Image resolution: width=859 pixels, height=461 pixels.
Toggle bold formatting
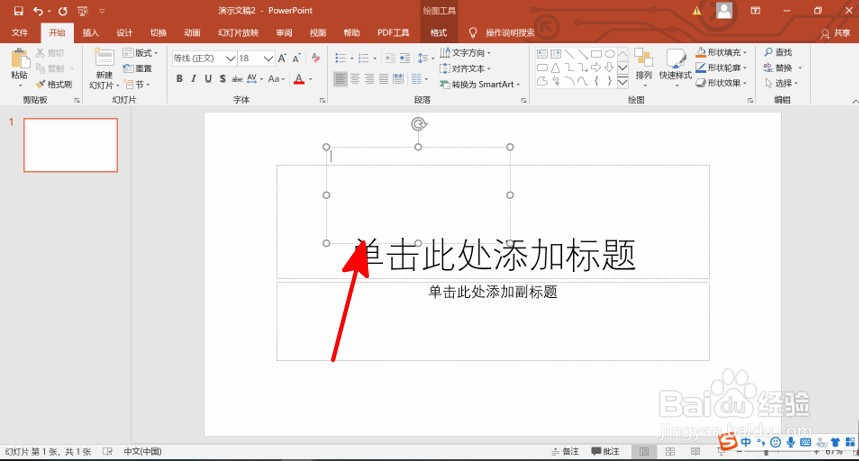coord(179,79)
